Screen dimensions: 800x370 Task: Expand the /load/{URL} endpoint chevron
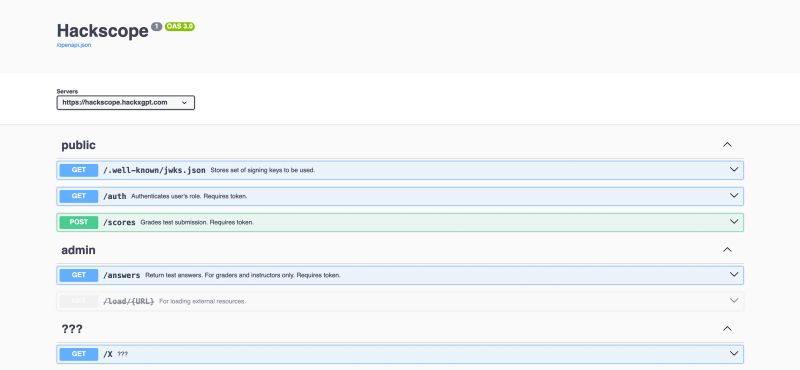click(734, 301)
